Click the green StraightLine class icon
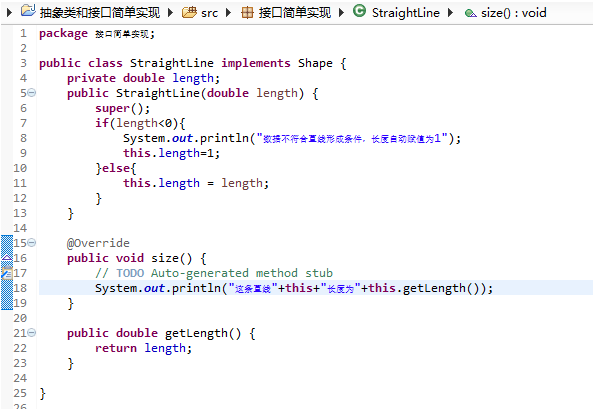Screen dimensions: 593x409 (359, 11)
